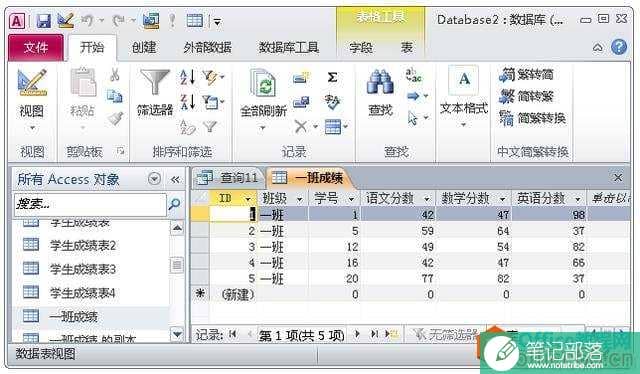The image size is (640, 374).
Task: Click the 繁转简 conversion button
Action: (526, 74)
